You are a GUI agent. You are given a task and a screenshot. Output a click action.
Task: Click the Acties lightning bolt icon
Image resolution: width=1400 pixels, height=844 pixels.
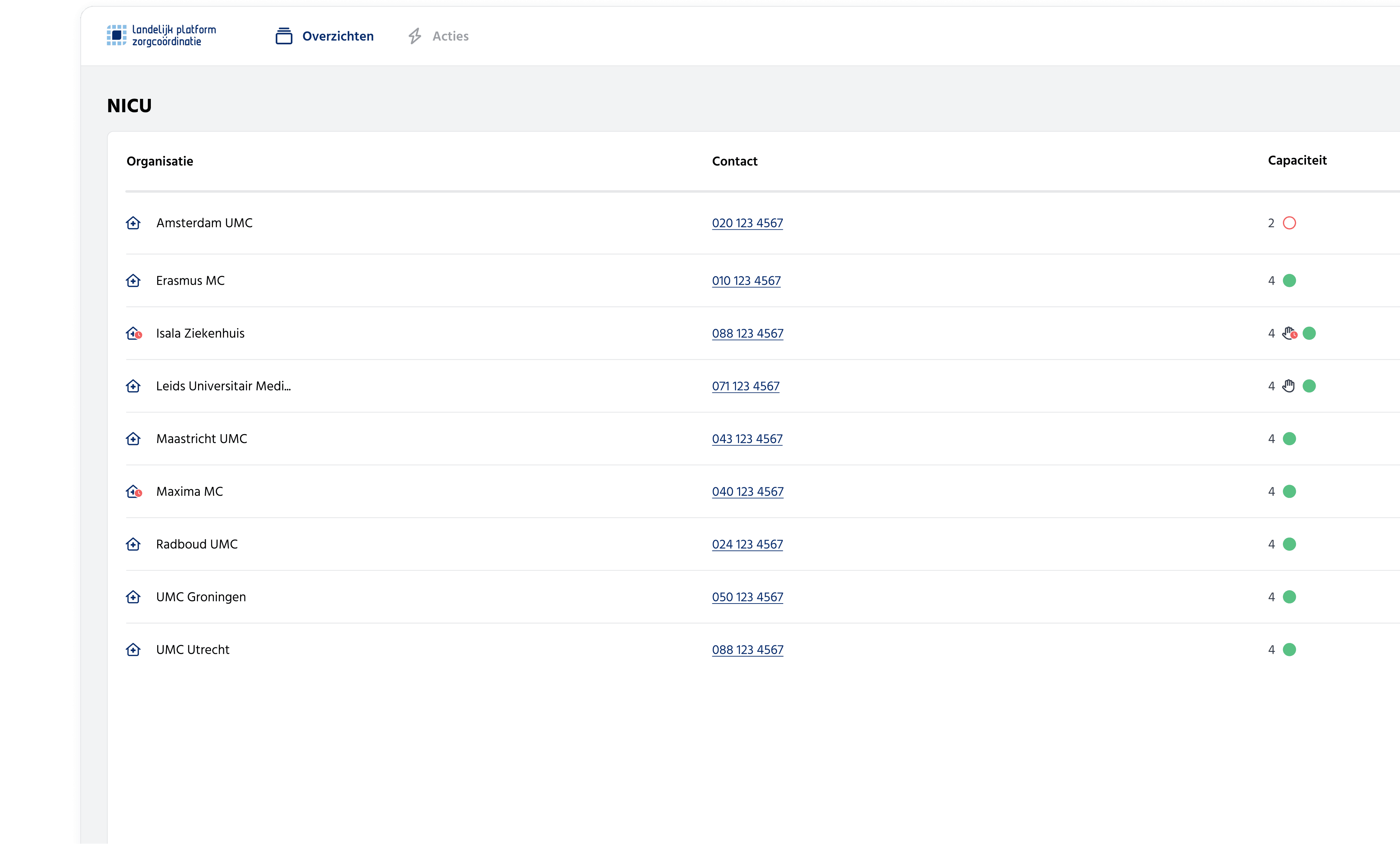(415, 36)
